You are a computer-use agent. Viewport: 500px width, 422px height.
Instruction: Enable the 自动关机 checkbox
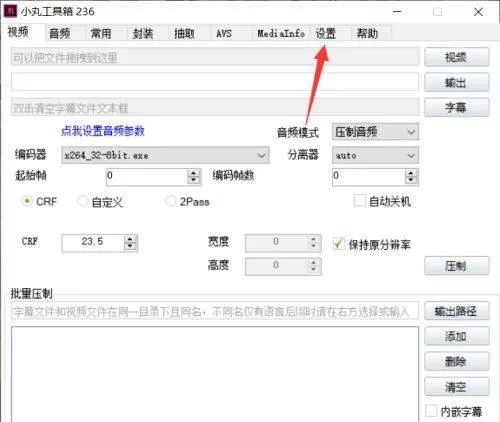pos(360,201)
